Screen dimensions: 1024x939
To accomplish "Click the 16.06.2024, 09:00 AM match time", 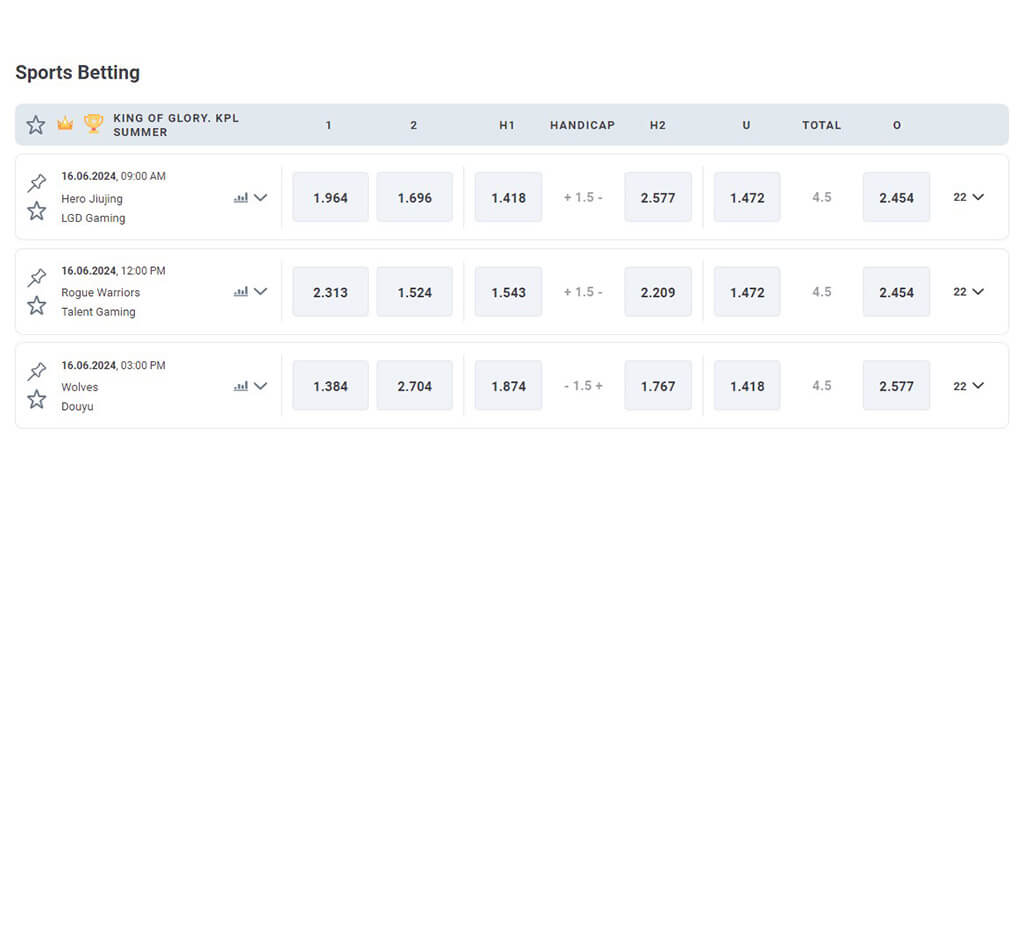I will [114, 176].
